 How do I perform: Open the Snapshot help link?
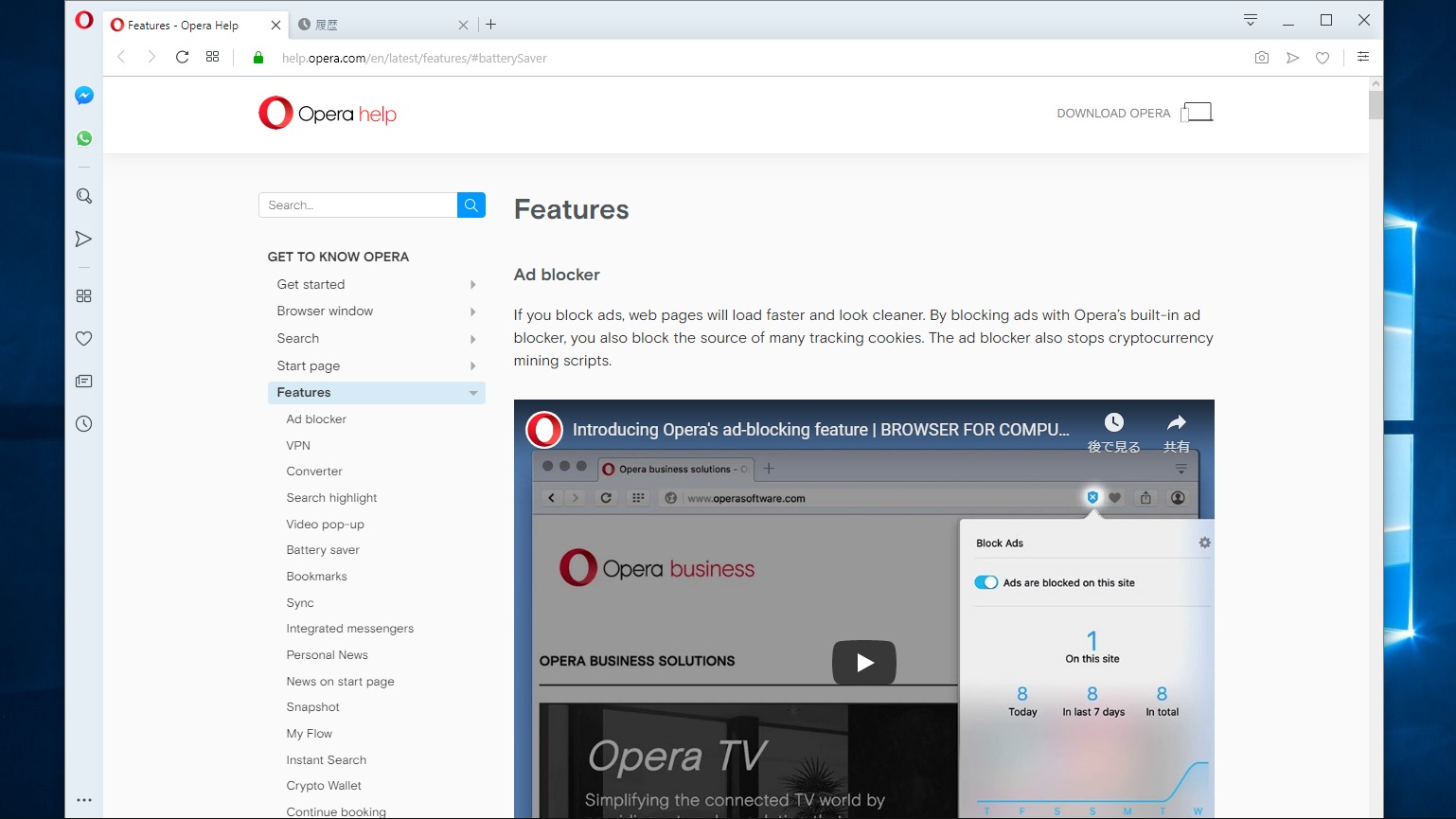312,707
